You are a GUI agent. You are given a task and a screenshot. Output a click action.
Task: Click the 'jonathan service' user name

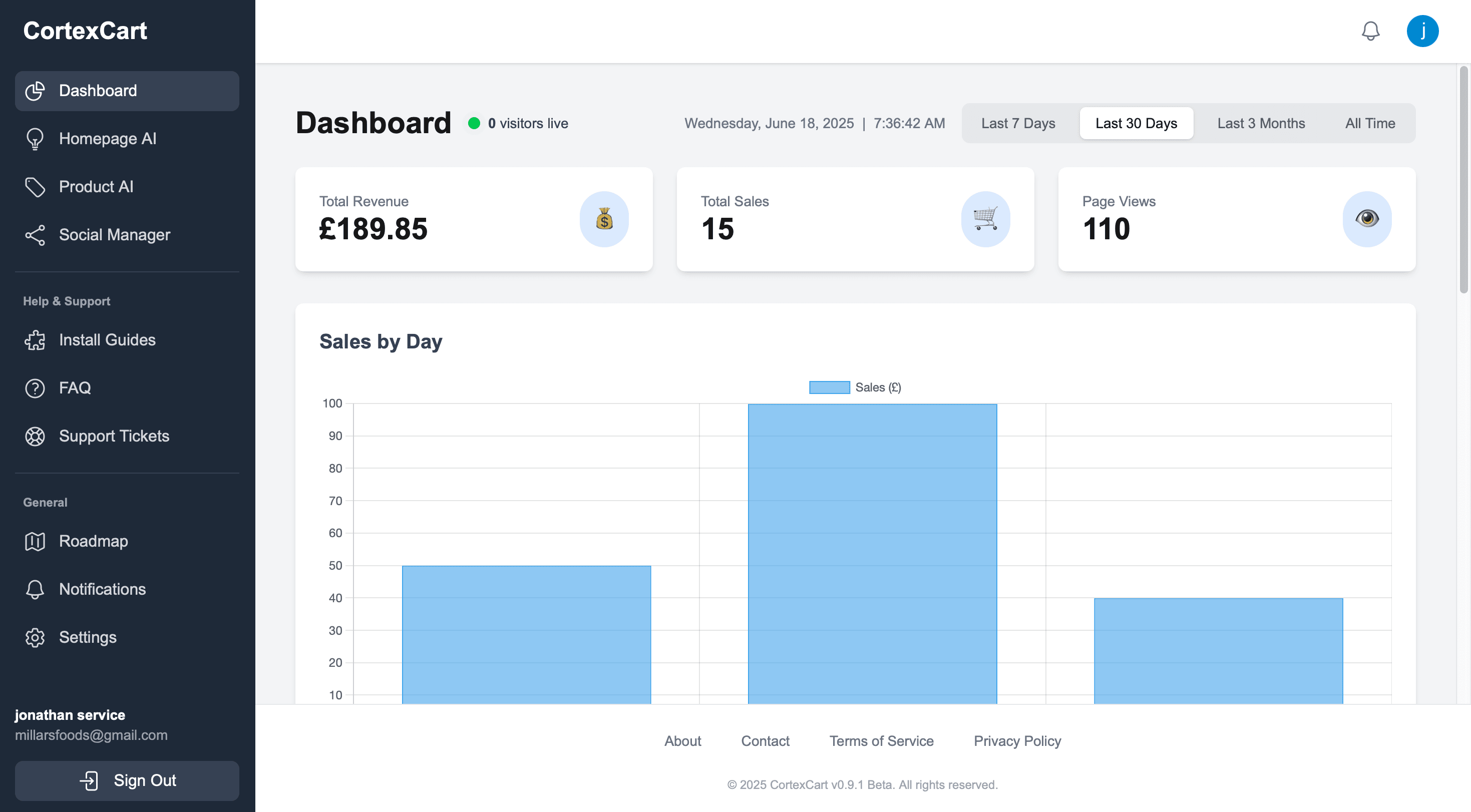pos(70,715)
